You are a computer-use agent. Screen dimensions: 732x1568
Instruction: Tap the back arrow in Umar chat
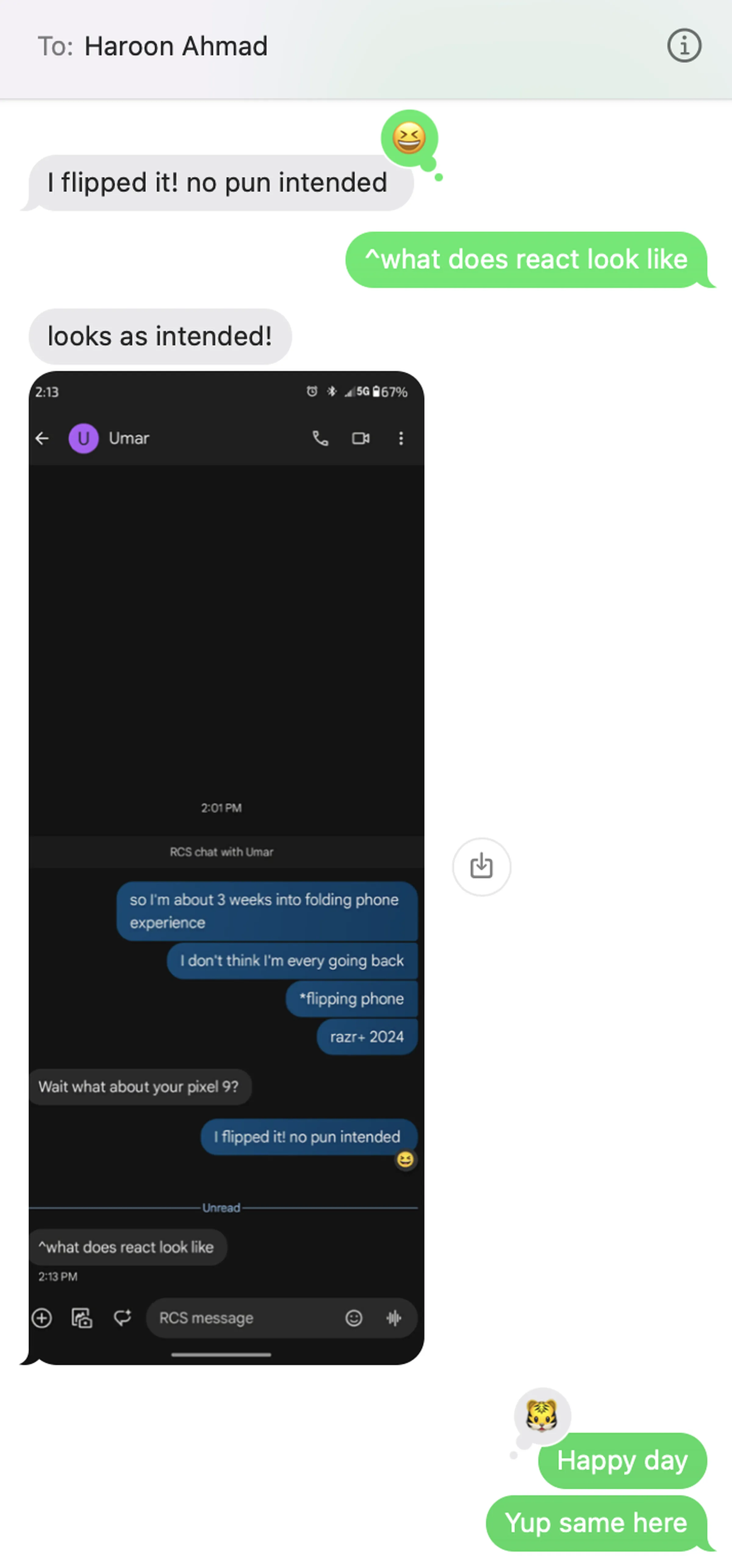coord(44,437)
